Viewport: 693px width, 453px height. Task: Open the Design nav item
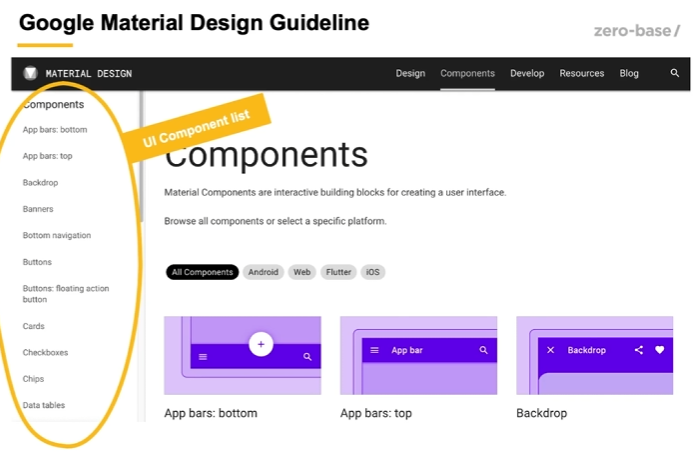[410, 73]
